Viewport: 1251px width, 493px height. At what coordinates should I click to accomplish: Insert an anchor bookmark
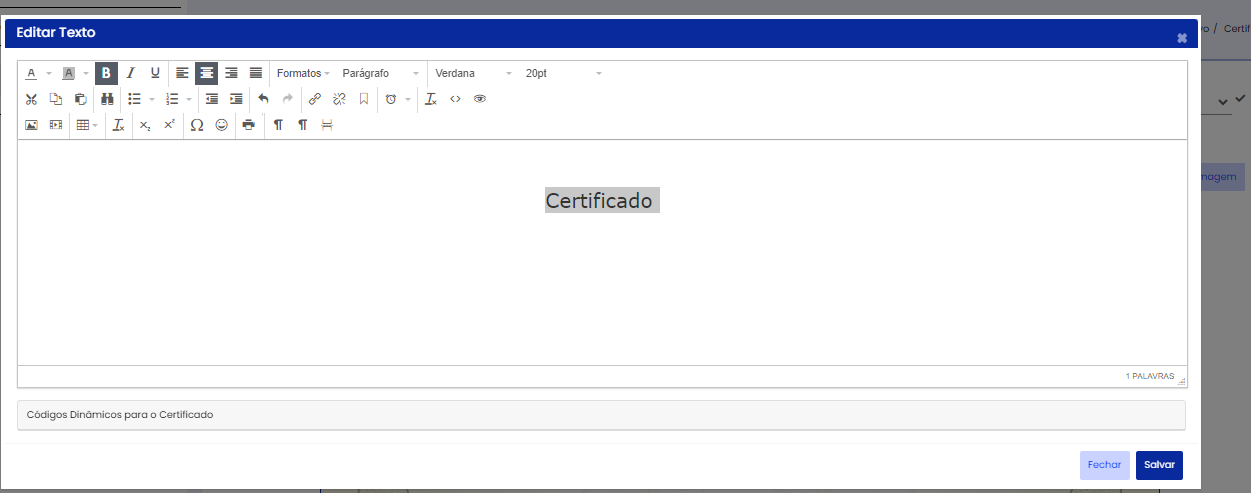tap(364, 99)
